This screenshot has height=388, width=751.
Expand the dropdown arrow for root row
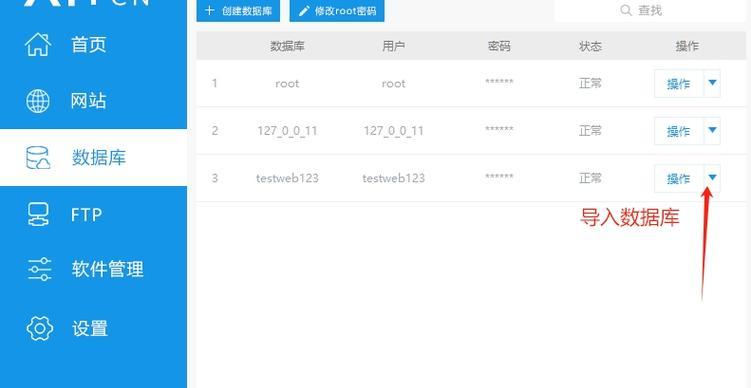(x=712, y=83)
